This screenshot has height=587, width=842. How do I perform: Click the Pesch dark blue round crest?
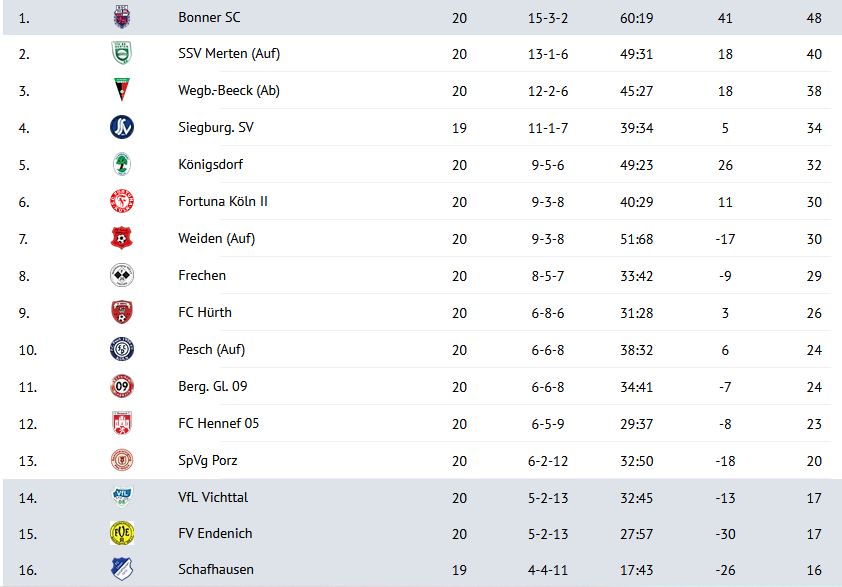(122, 349)
